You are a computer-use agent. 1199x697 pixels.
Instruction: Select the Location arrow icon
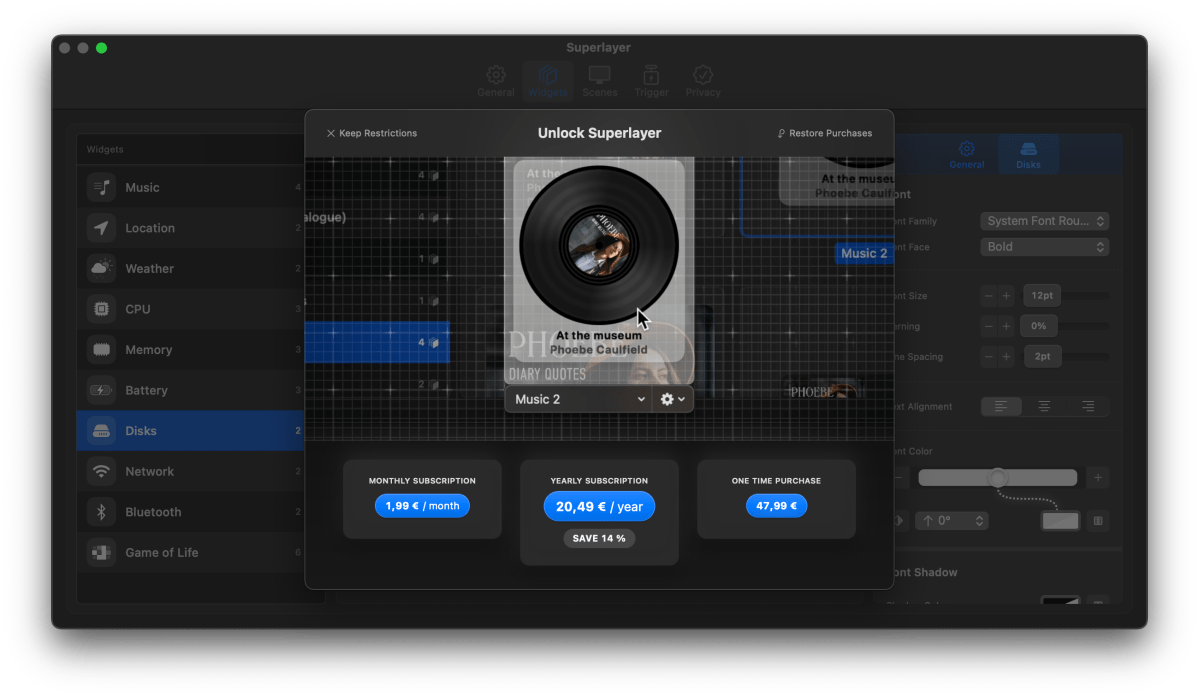point(101,228)
